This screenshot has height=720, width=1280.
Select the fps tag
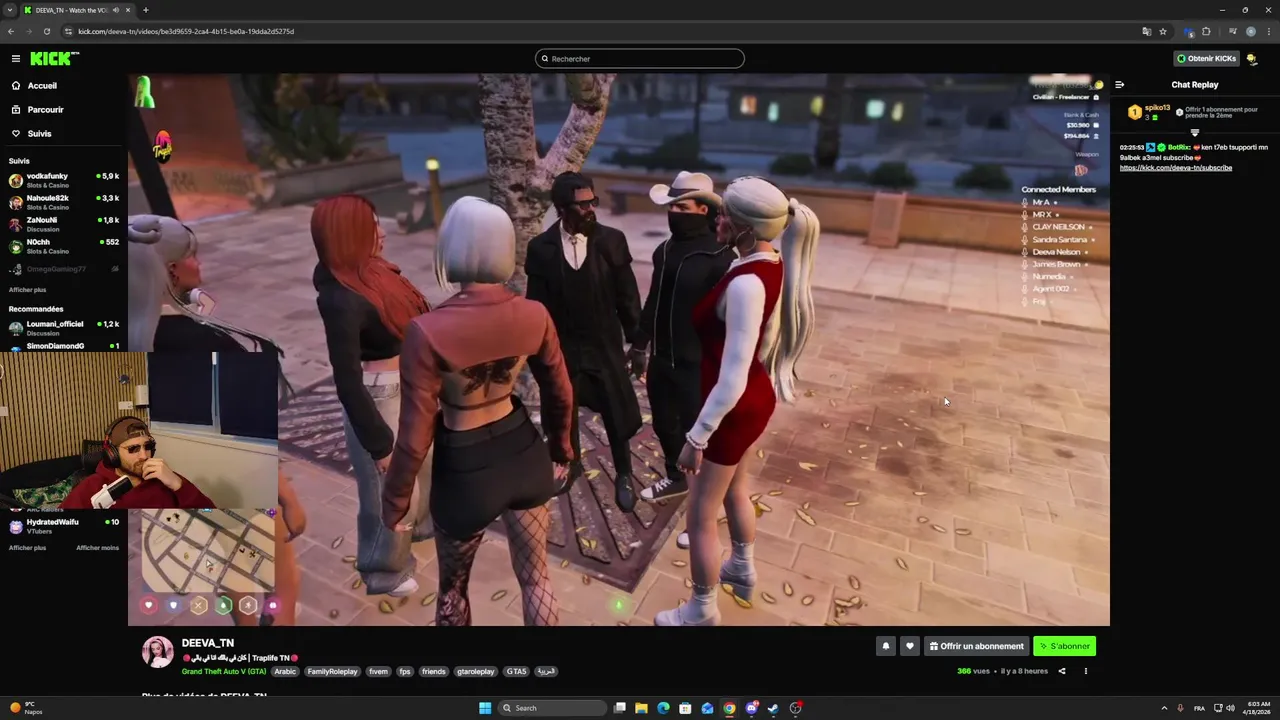pos(405,672)
